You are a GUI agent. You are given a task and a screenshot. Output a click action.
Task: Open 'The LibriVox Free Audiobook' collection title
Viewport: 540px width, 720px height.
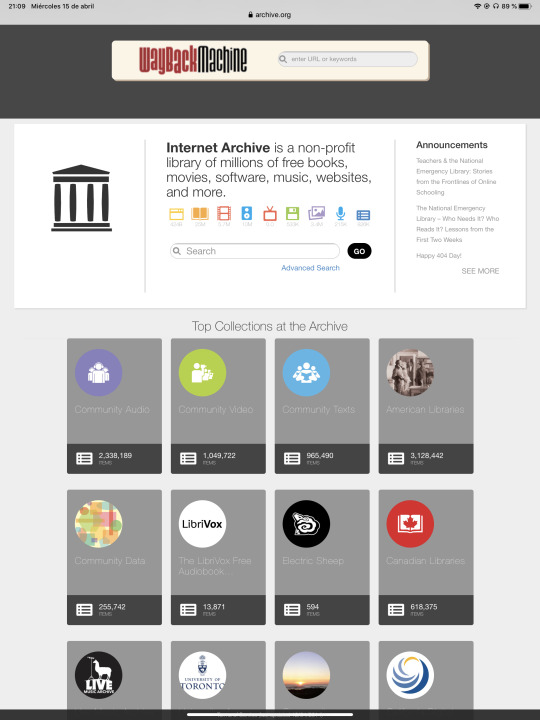click(x=215, y=566)
